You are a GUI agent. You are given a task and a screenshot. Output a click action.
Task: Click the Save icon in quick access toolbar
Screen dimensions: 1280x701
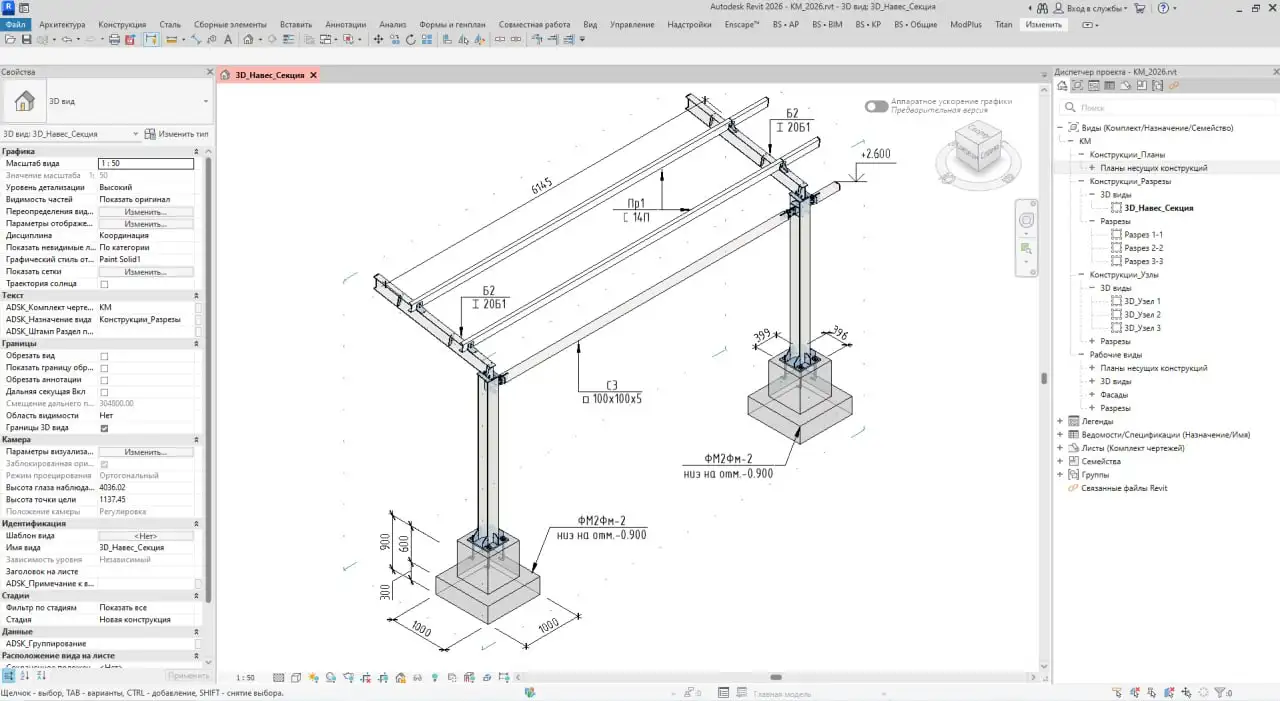26,39
